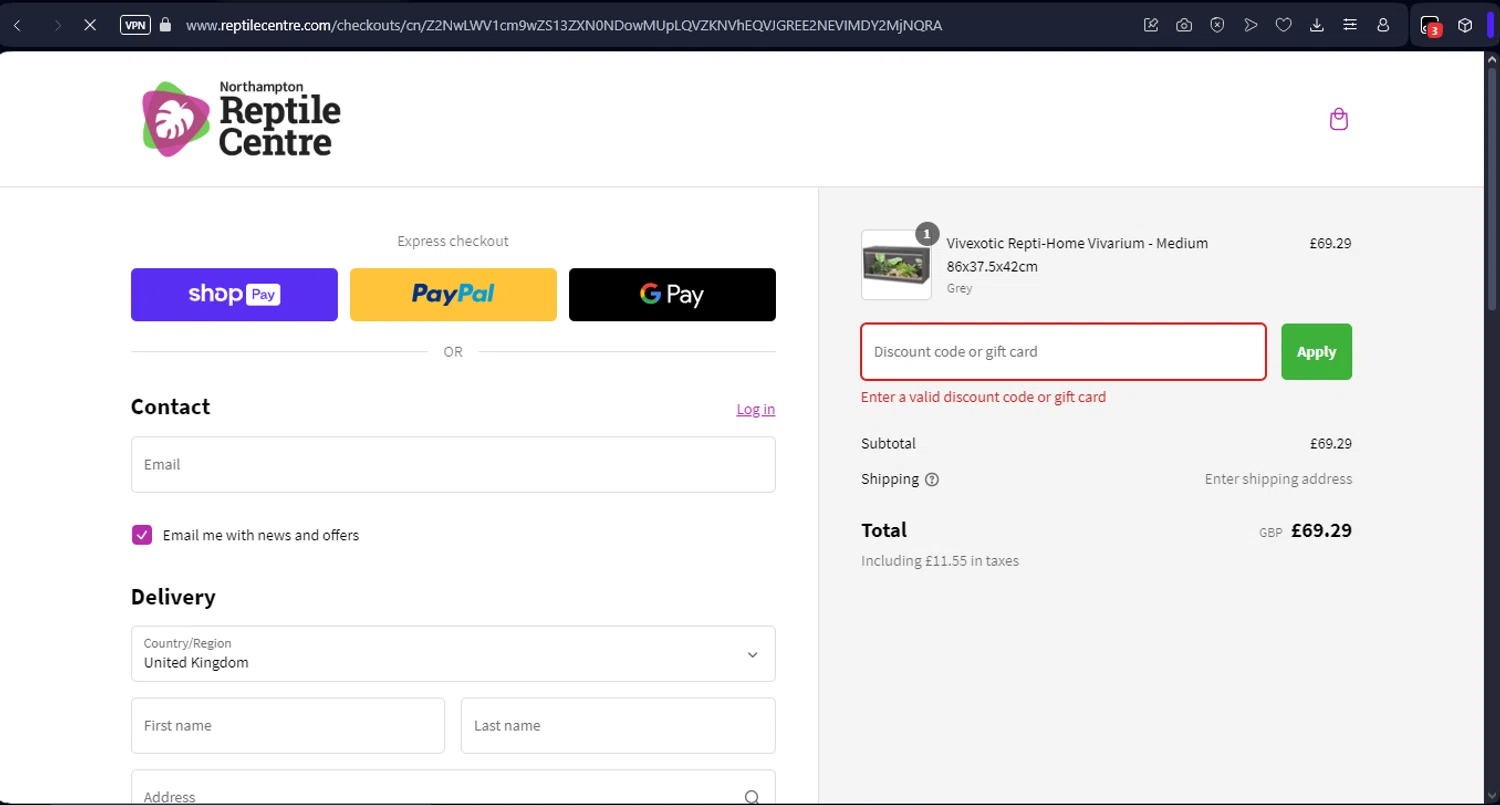This screenshot has height=805, width=1500.
Task: Click the send/flow arrow icon in toolbar
Action: [1250, 25]
